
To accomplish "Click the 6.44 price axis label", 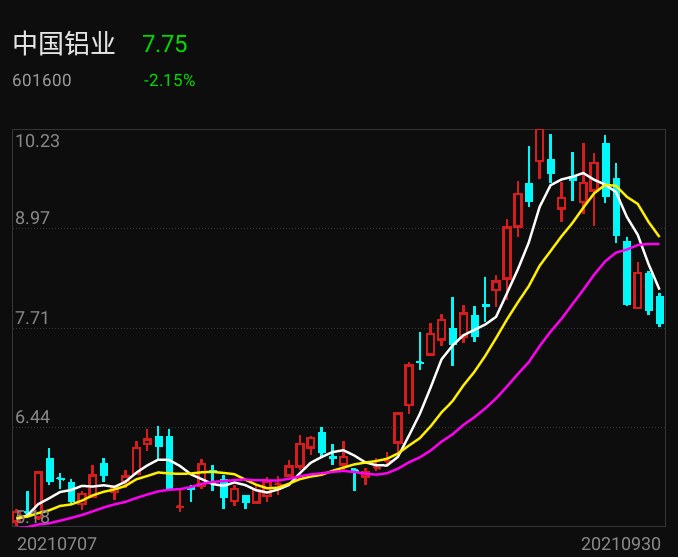I will (x=33, y=417).
